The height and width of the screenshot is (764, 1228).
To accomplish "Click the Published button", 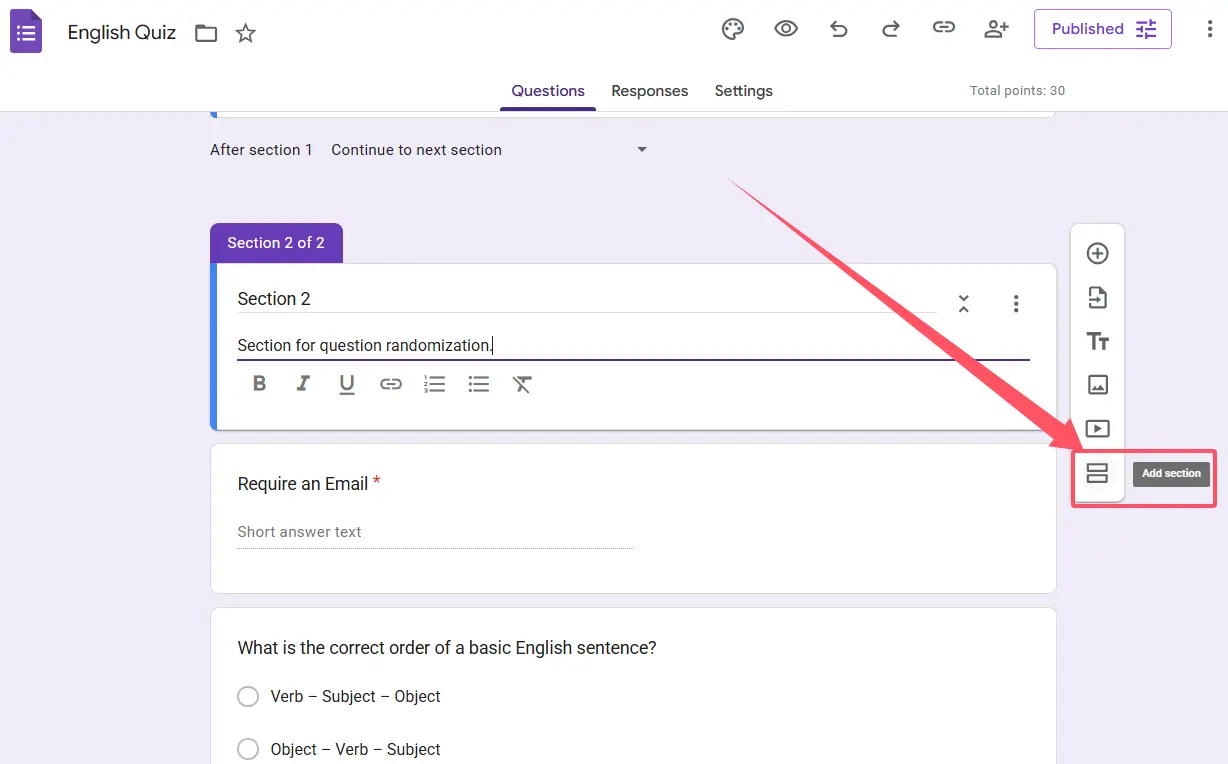I will point(1102,29).
